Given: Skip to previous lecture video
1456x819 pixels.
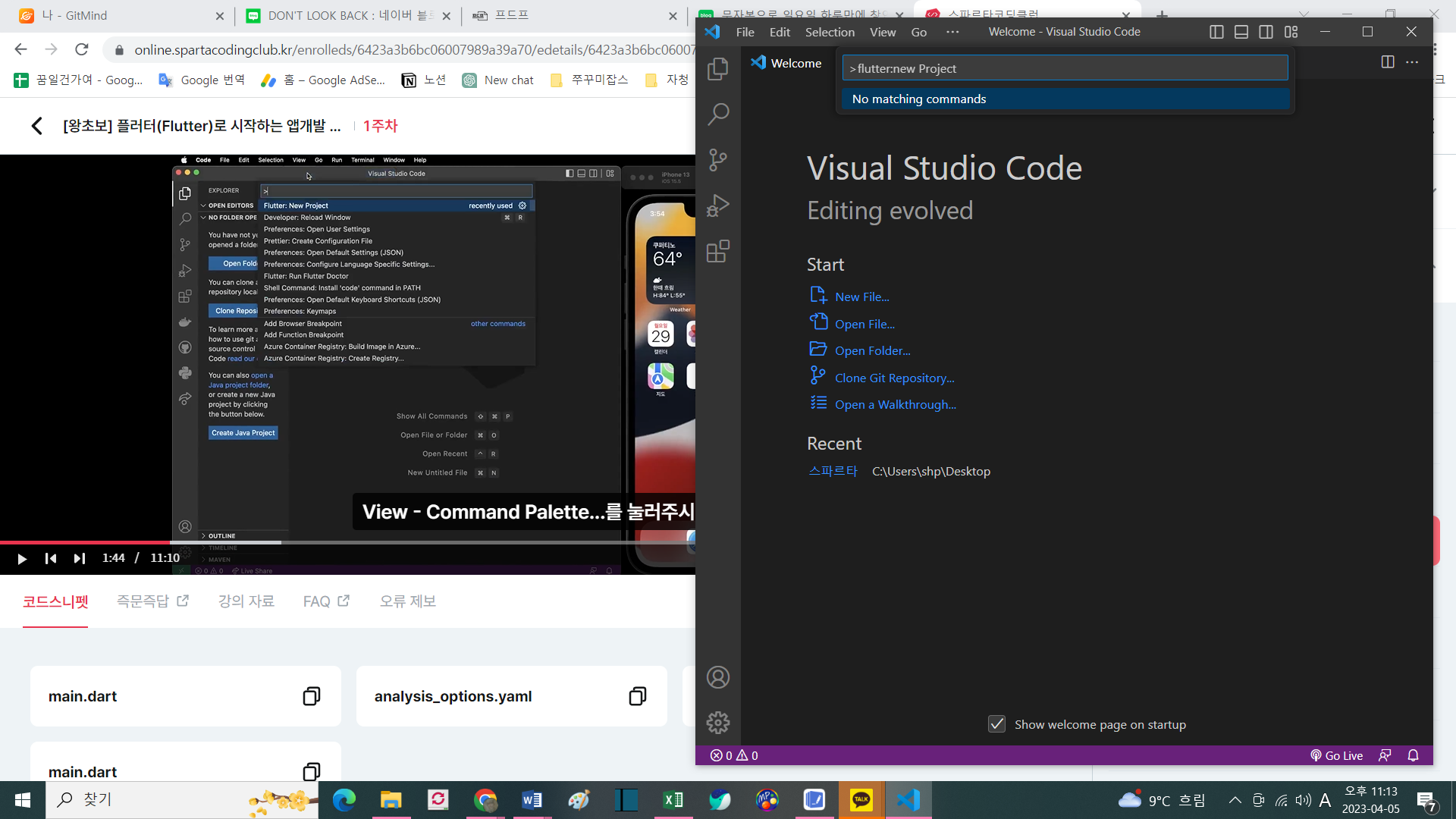Looking at the screenshot, I should pyautogui.click(x=51, y=559).
